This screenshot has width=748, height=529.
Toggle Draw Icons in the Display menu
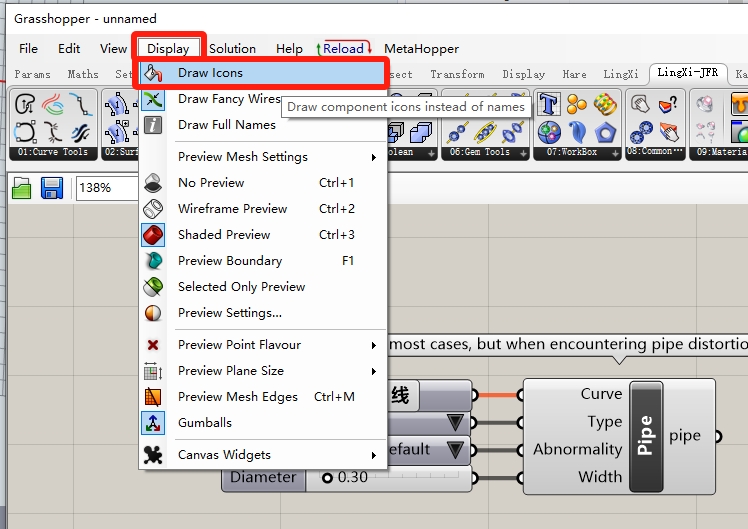pyautogui.click(x=262, y=73)
